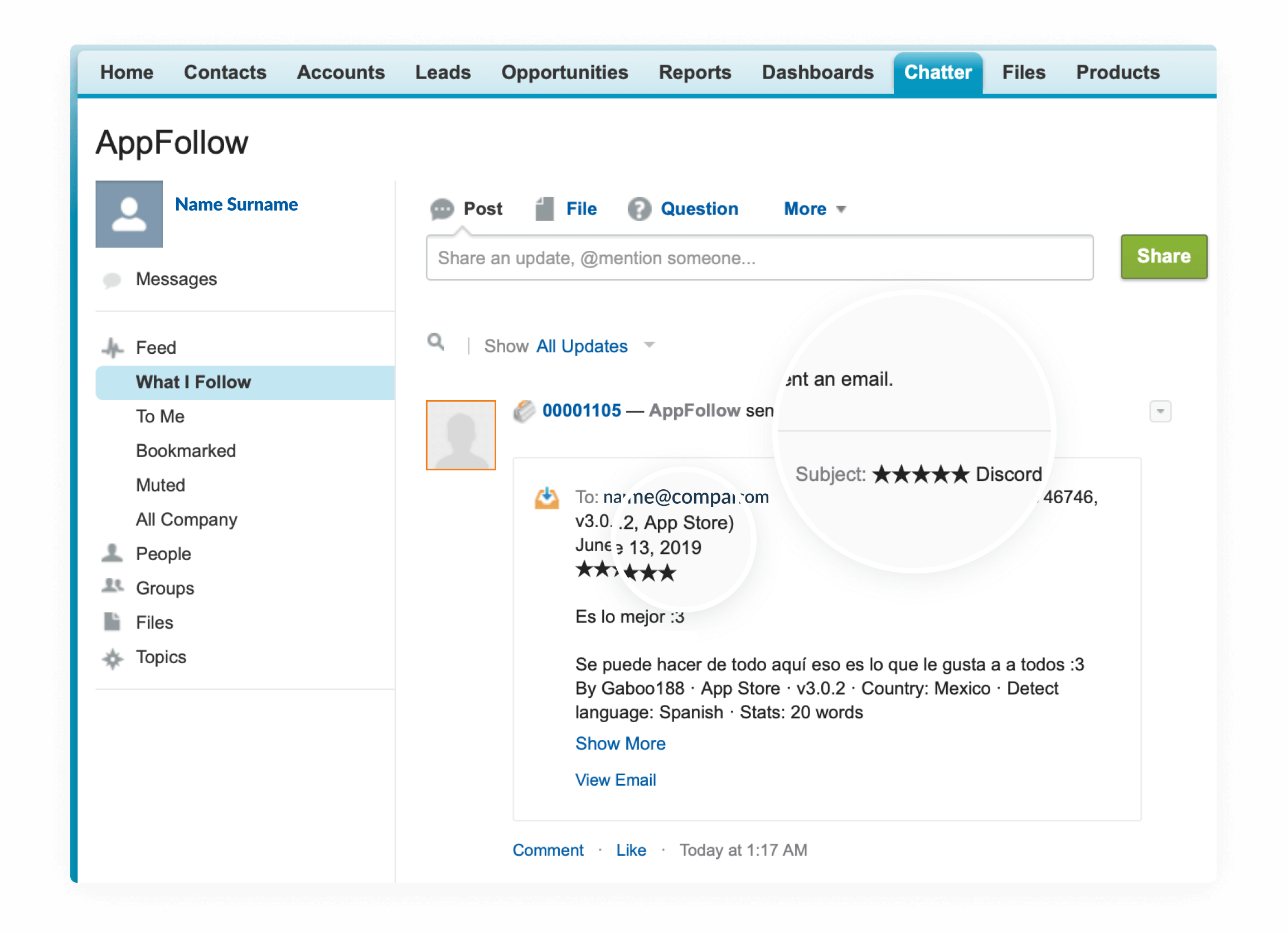Open the Name Surname profile link
1288x934 pixels.
[236, 205]
